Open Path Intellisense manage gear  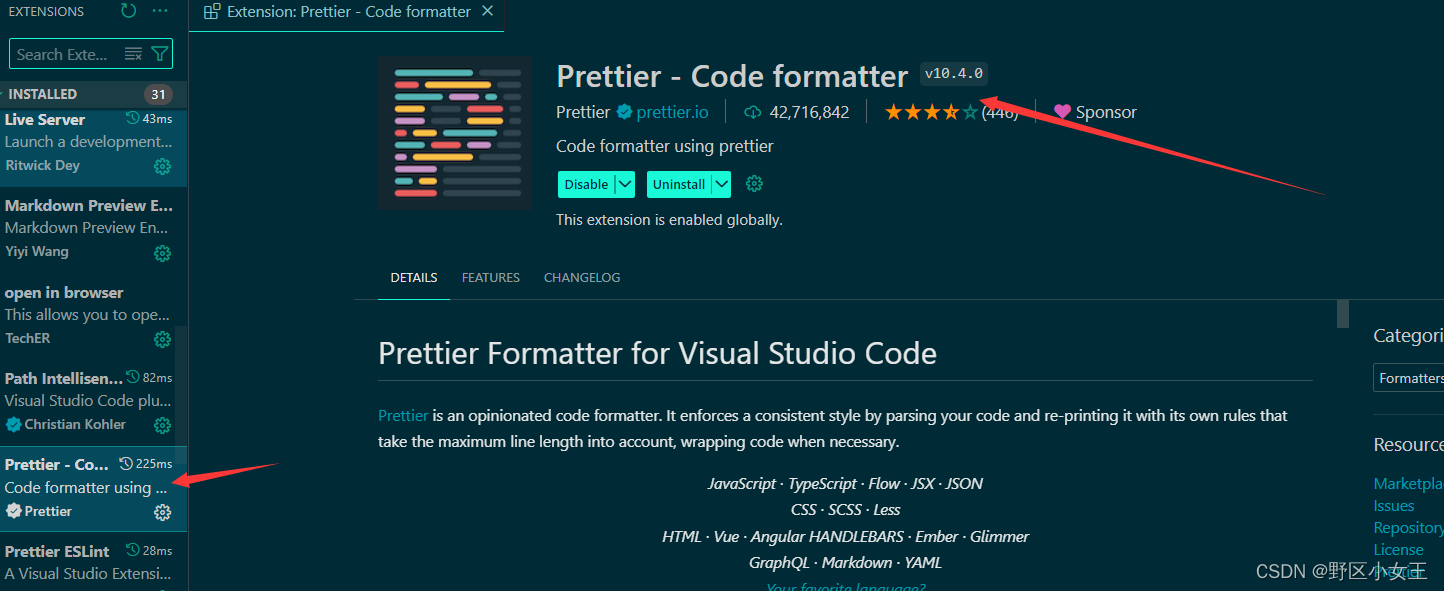[162, 426]
